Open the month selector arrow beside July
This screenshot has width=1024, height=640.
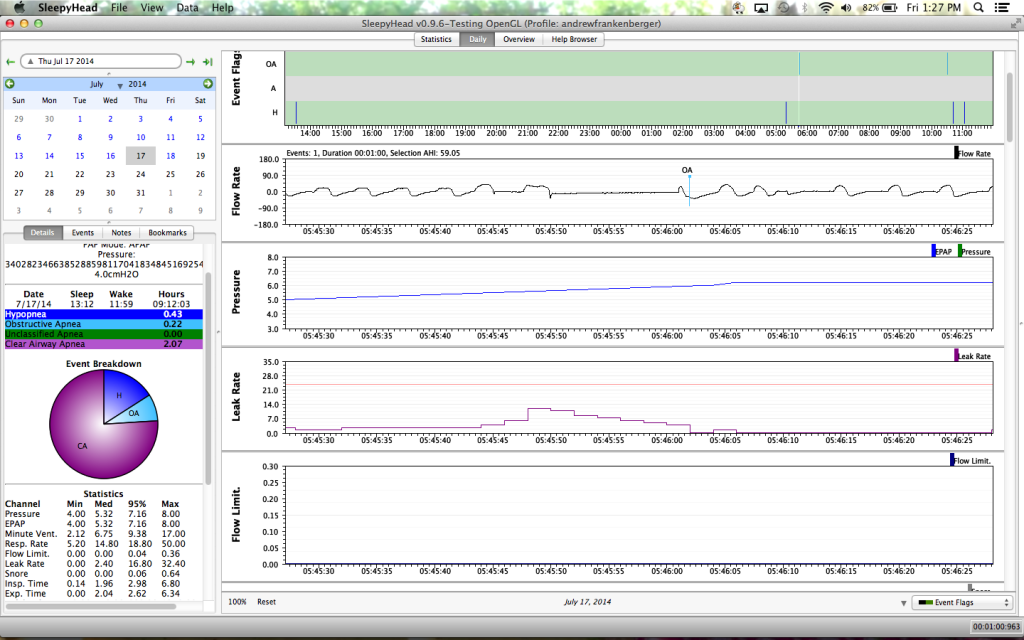[x=119, y=86]
